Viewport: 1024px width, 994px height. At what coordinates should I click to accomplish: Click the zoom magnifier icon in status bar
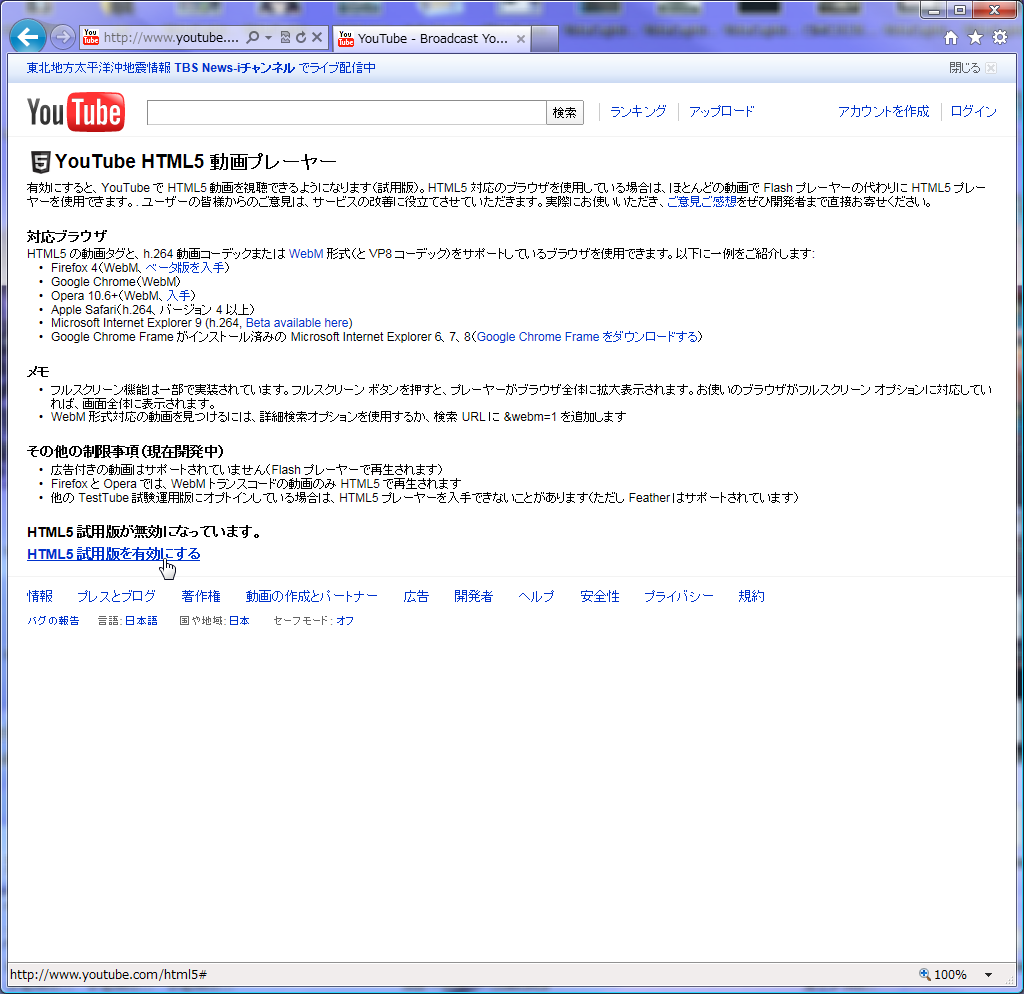pos(925,974)
